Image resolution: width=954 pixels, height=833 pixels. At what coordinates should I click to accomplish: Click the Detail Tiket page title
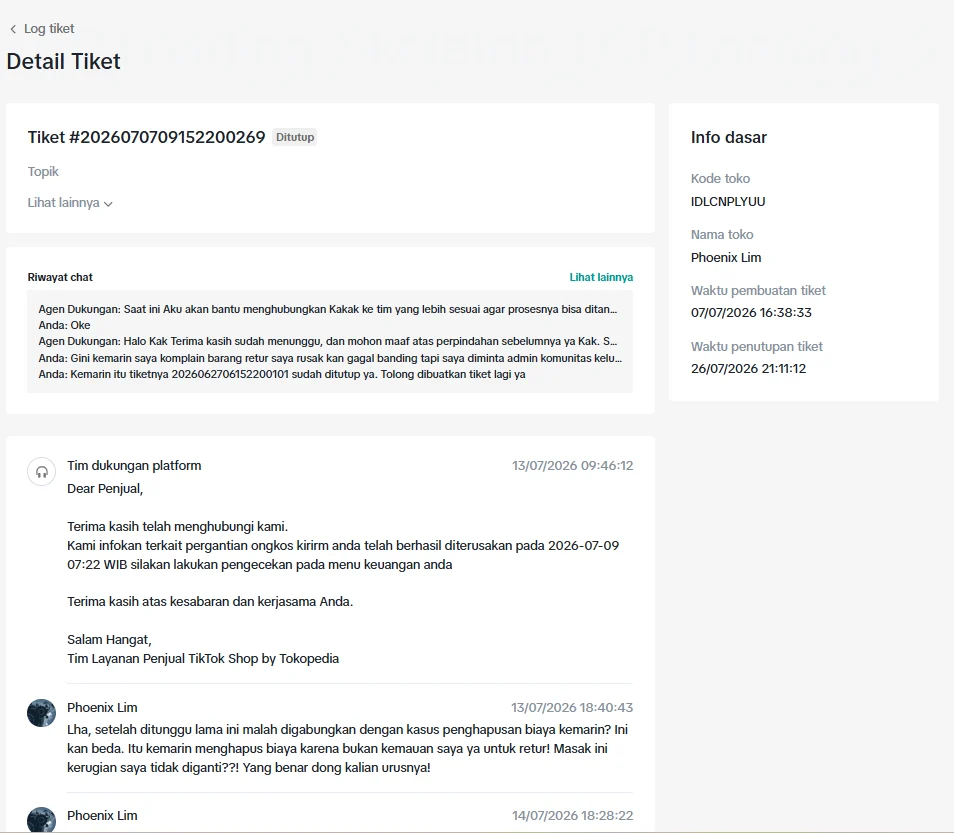click(63, 61)
